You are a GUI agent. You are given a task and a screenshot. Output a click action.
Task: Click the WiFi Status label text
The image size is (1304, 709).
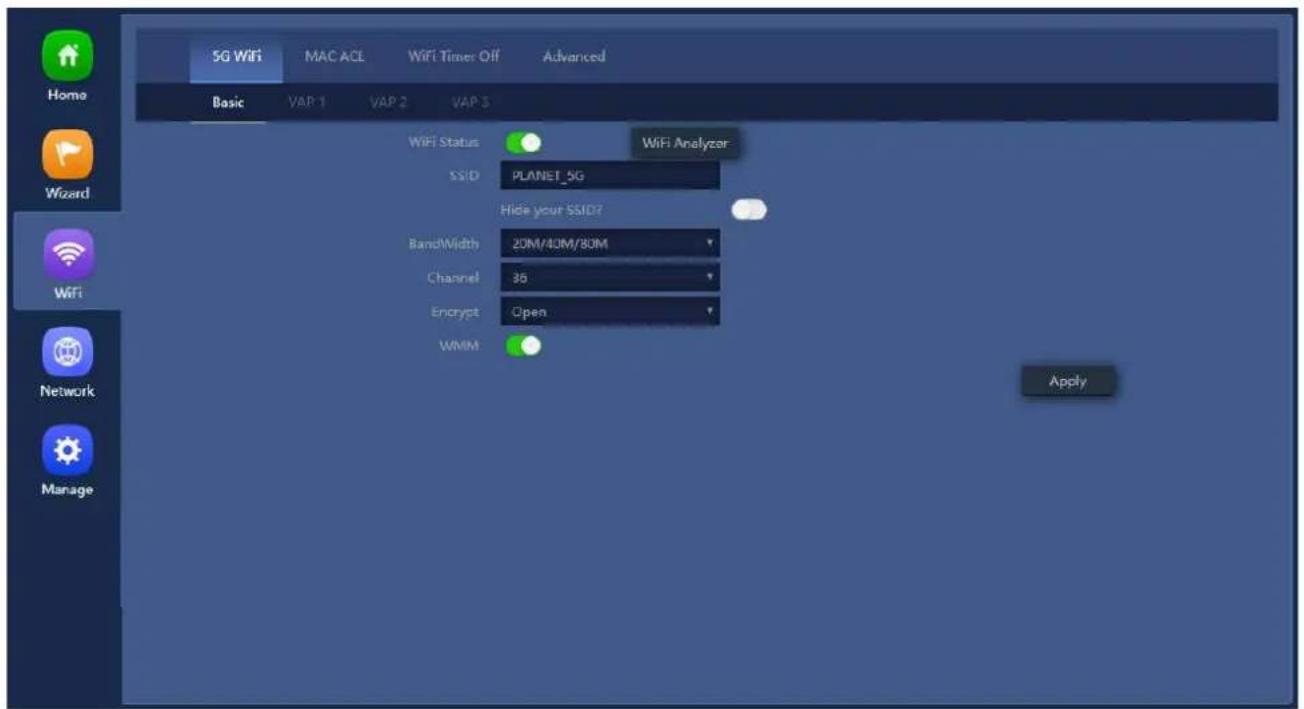445,143
